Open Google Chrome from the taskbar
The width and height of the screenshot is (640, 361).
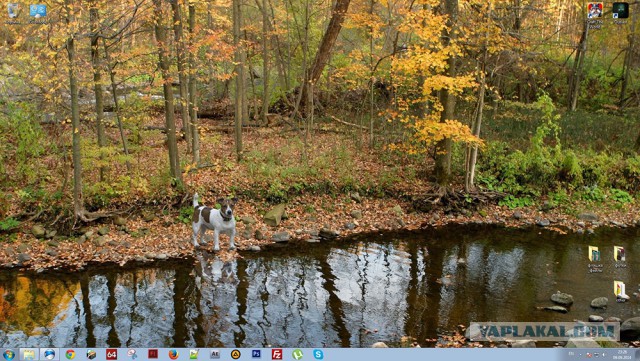(70, 354)
